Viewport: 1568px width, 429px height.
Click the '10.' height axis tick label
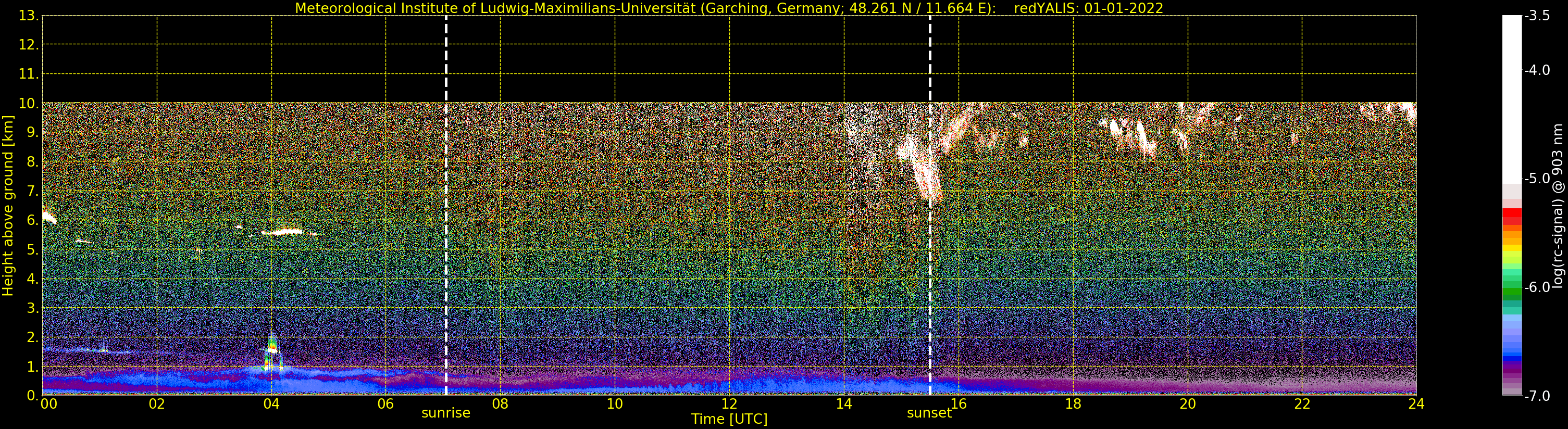29,104
